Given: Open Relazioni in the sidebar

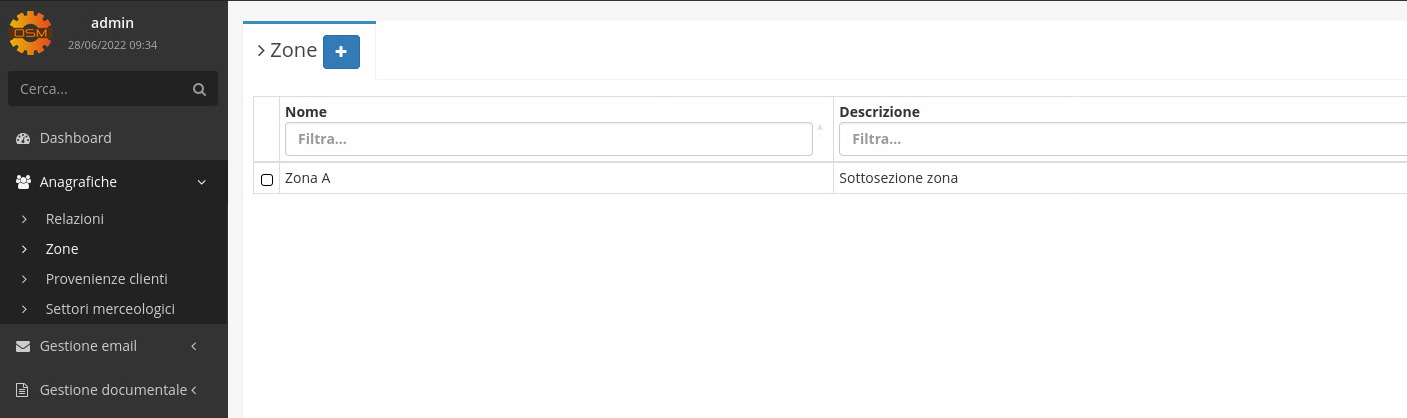Looking at the screenshot, I should 75,219.
